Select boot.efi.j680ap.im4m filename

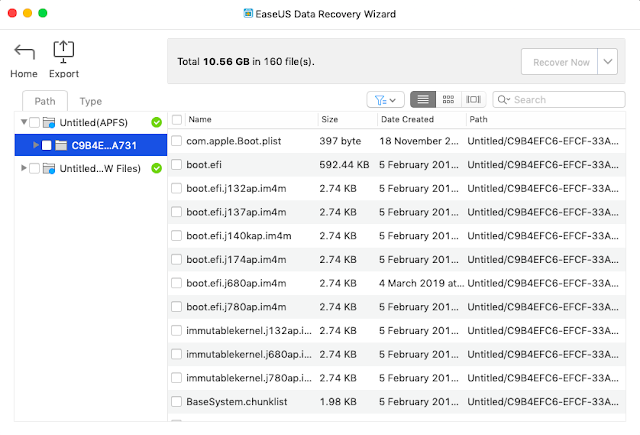[x=236, y=283]
